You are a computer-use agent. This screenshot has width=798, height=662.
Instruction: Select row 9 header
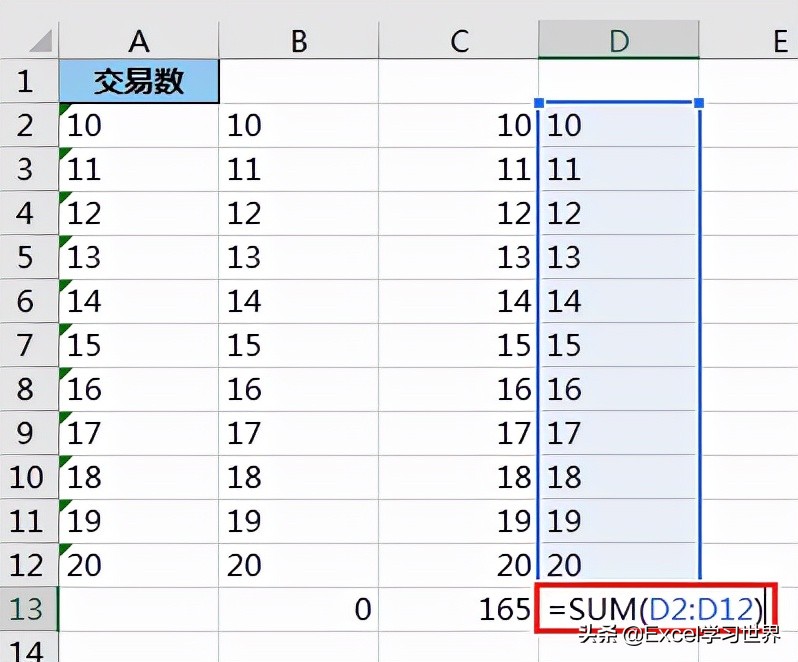point(29,433)
